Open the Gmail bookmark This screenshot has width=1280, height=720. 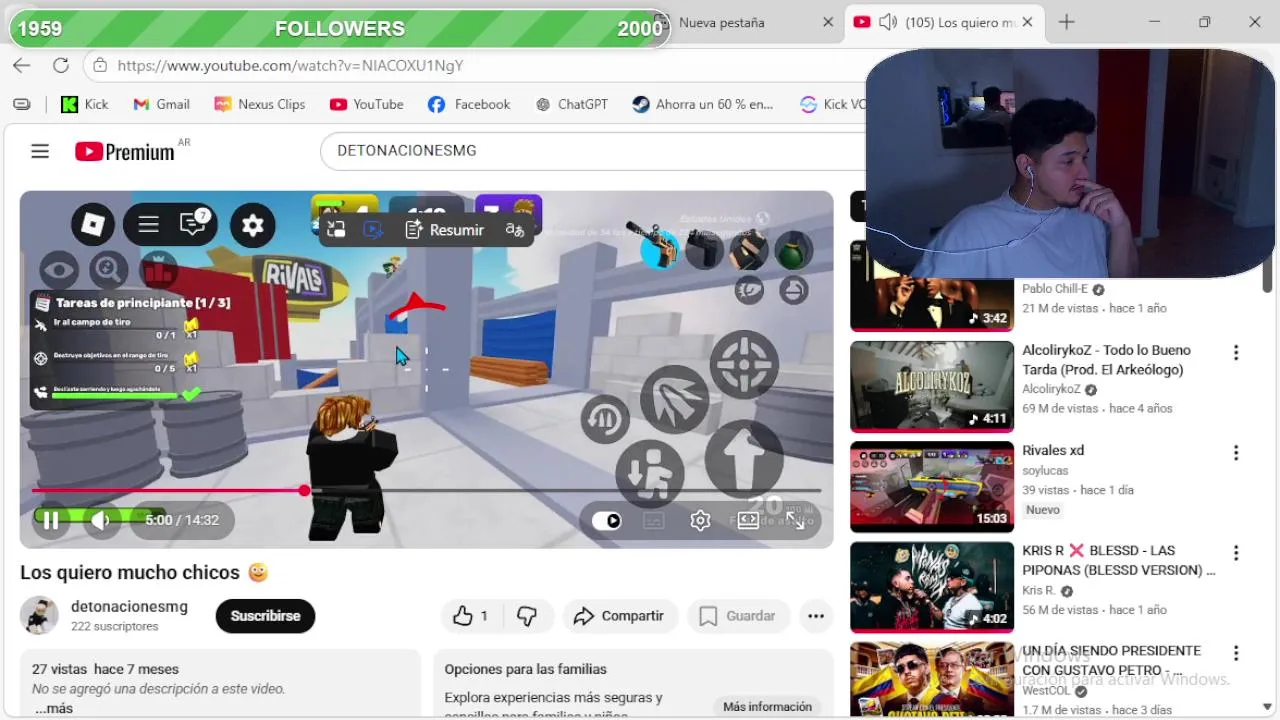(x=161, y=104)
